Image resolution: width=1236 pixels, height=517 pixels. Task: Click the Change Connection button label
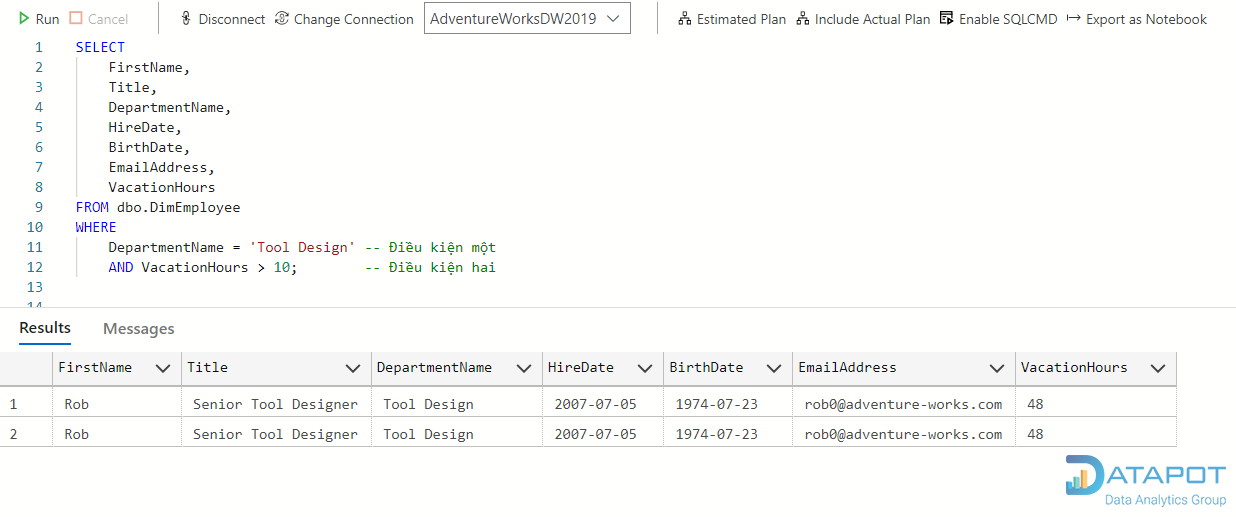[354, 19]
